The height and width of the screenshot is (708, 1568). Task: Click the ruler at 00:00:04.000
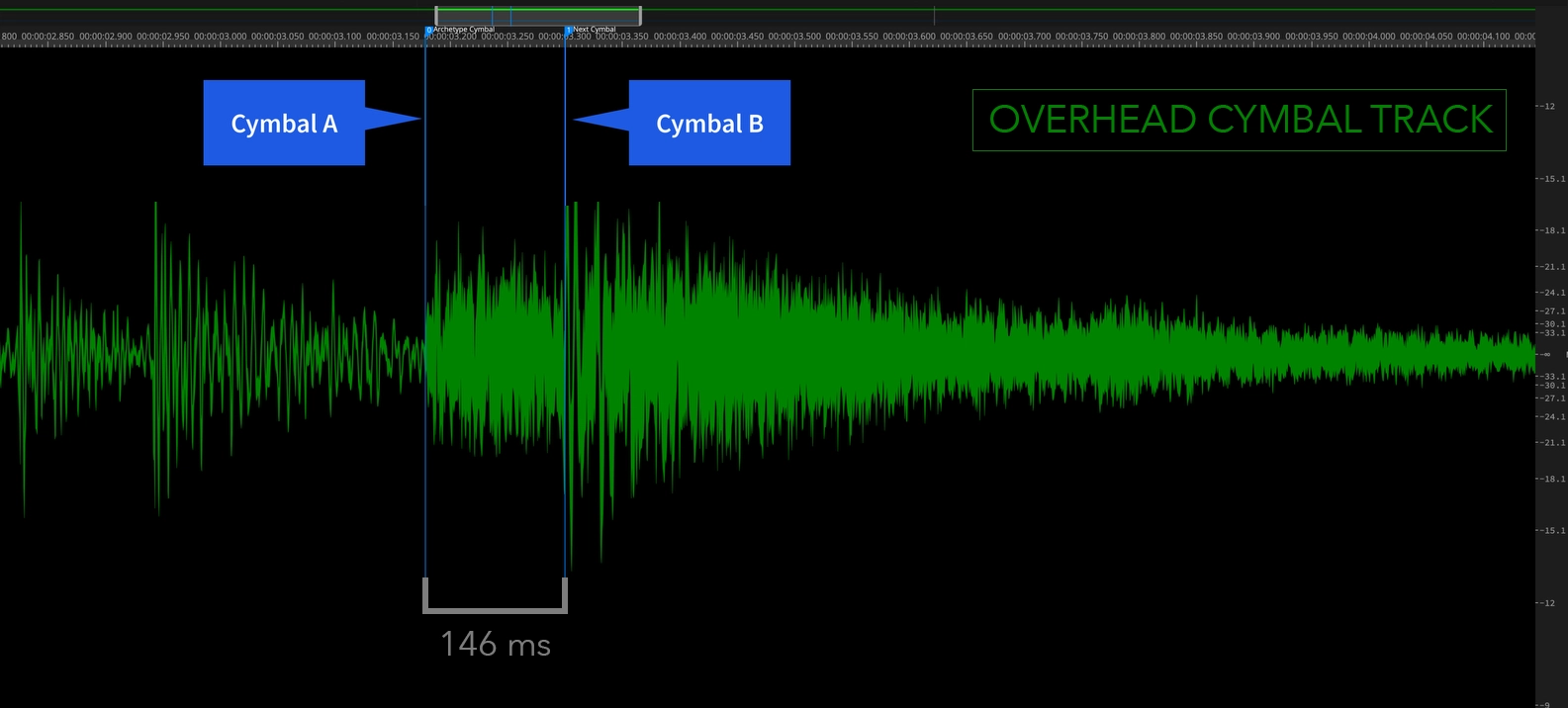point(1369,37)
